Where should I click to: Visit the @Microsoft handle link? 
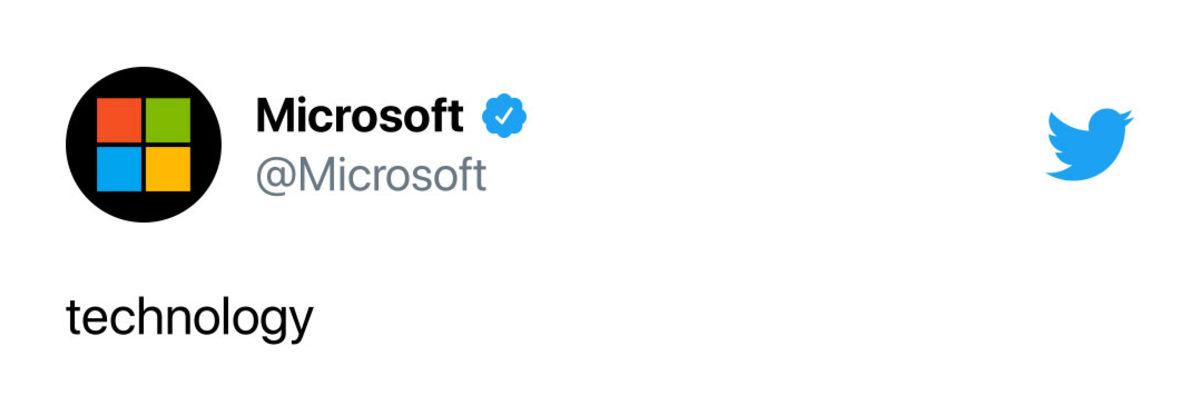371,175
